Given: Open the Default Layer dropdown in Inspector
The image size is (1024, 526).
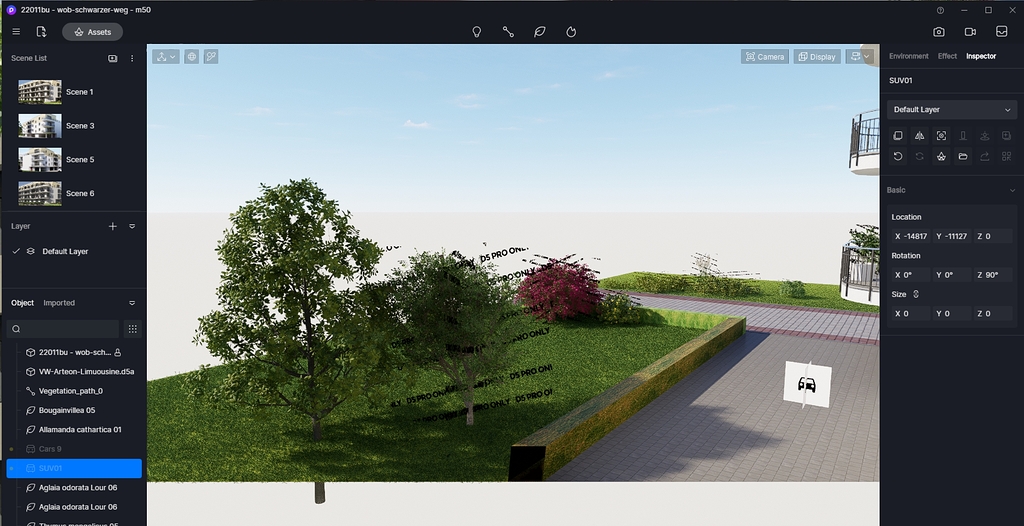Looking at the screenshot, I should (952, 110).
